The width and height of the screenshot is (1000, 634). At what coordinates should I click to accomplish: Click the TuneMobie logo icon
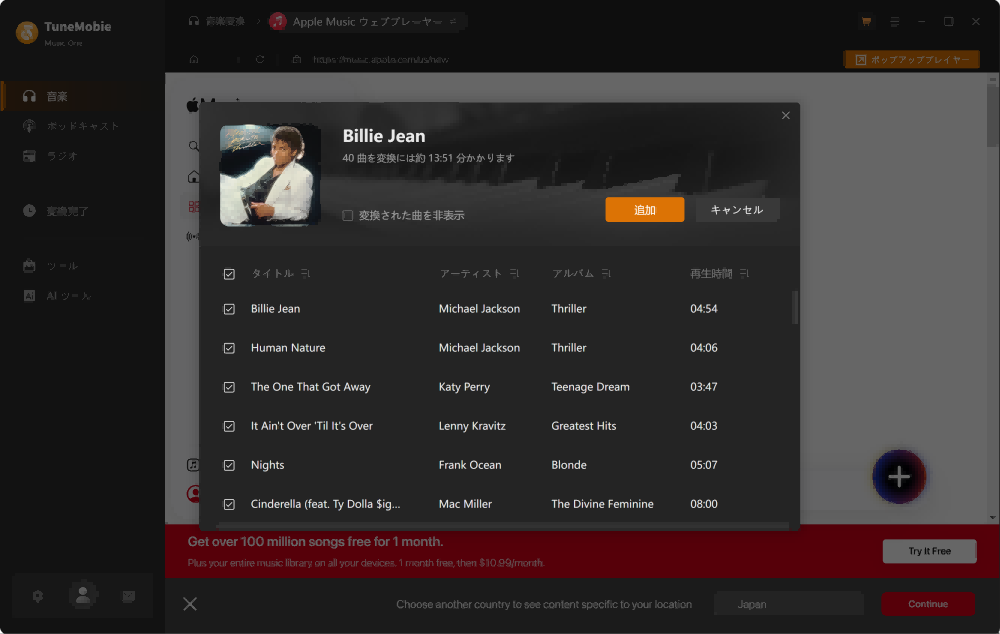click(27, 33)
